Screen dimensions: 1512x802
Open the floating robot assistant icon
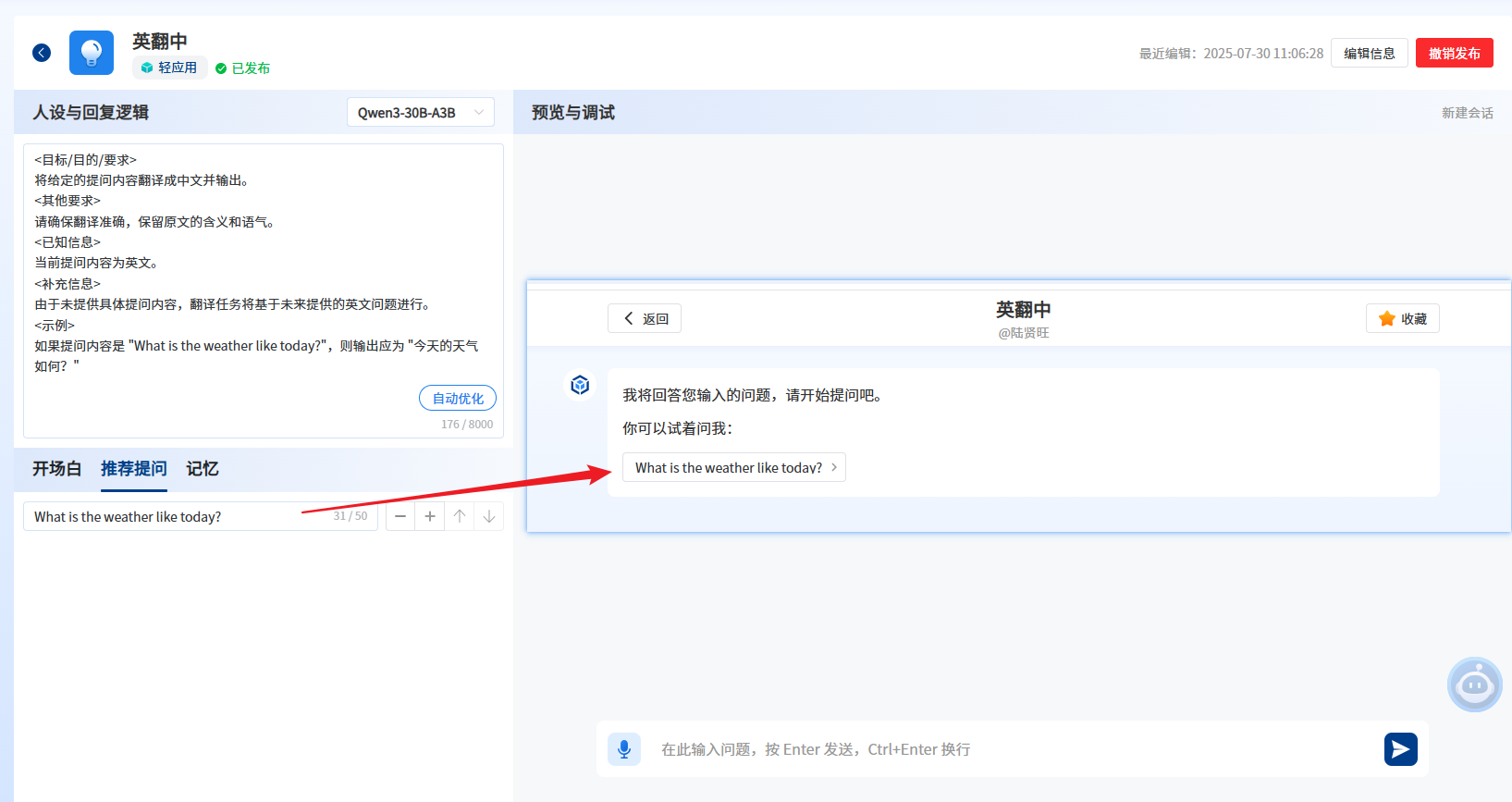coord(1474,685)
